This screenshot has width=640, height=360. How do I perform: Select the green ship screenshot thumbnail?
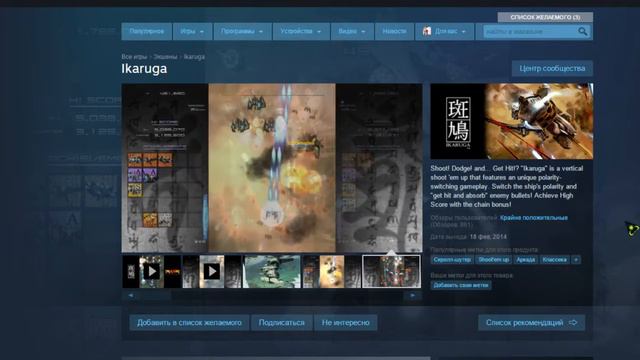point(272,271)
